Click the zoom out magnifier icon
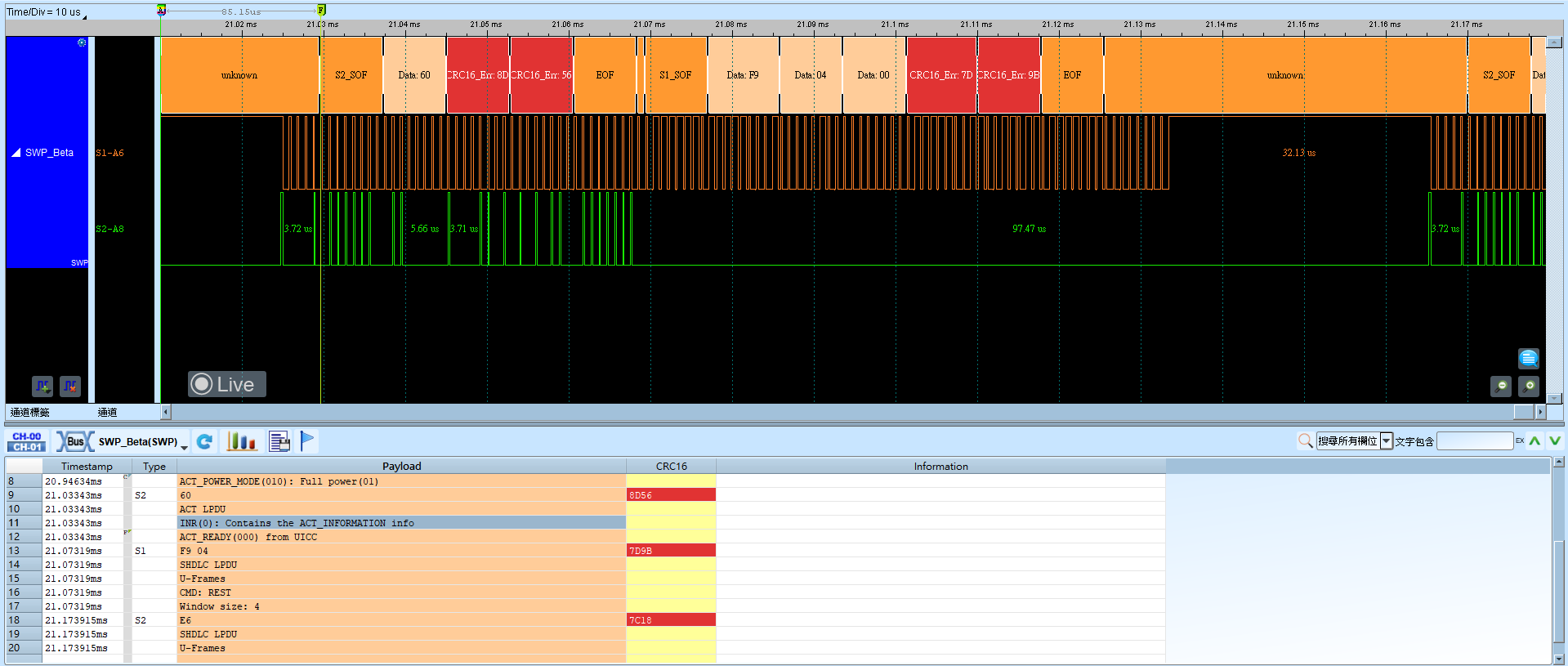1568x666 pixels. [1501, 387]
